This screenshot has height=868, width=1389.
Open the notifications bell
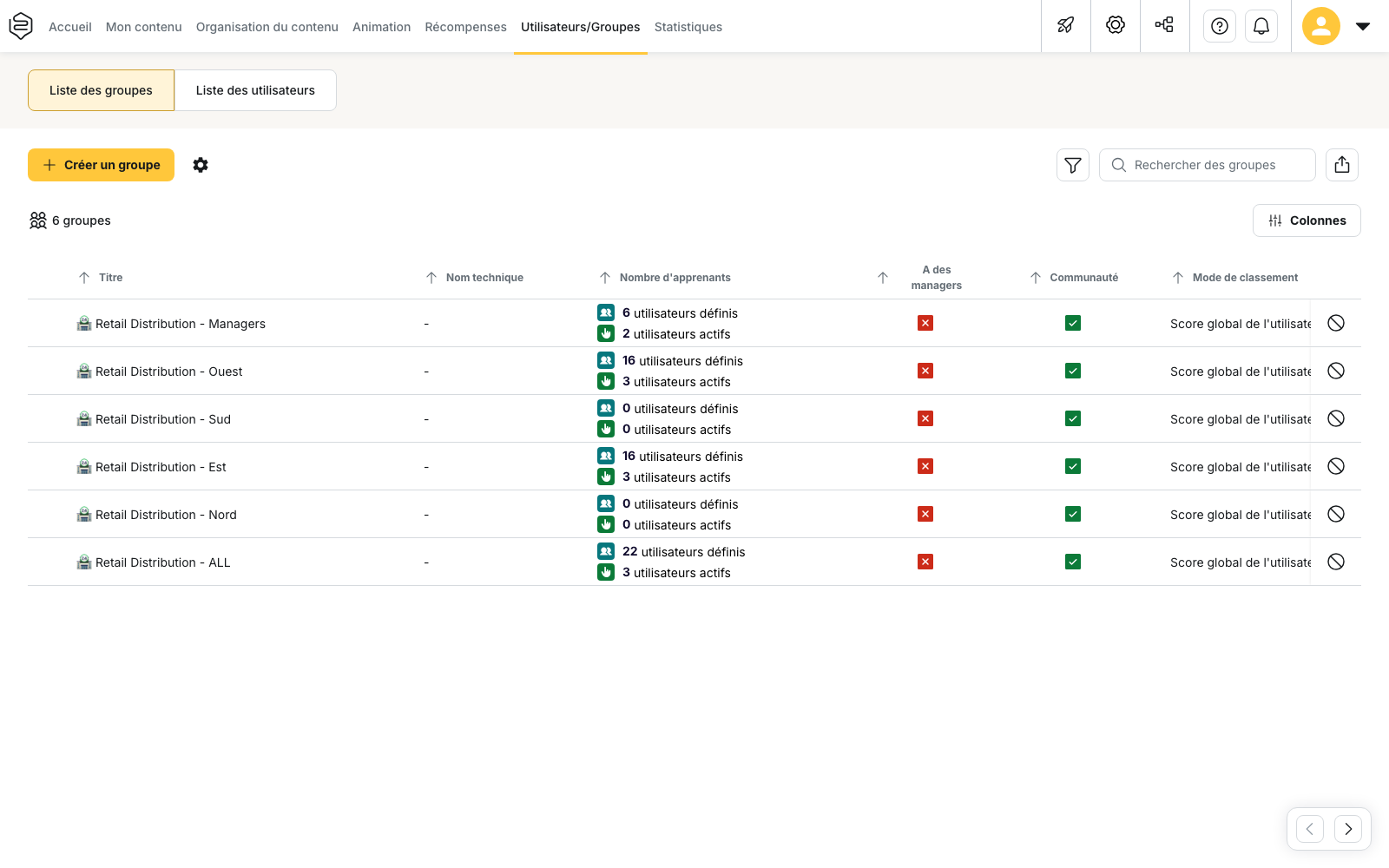1261,26
